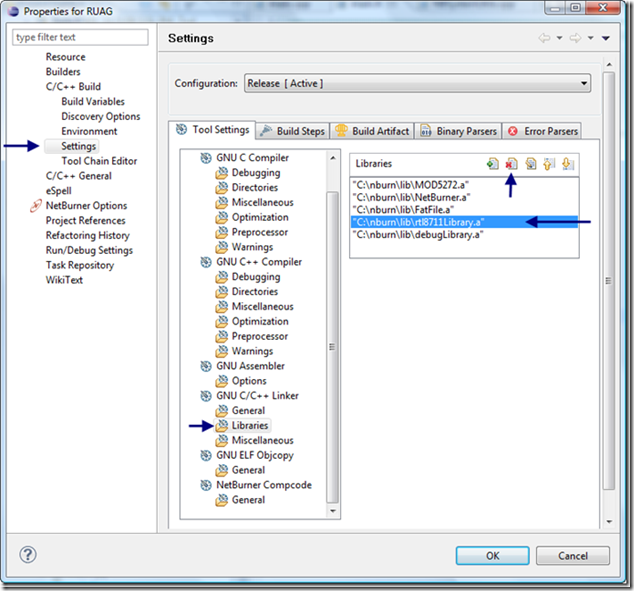This screenshot has height=591, width=634.
Task: Open Directories under GNU C Compiler
Action: (x=255, y=188)
